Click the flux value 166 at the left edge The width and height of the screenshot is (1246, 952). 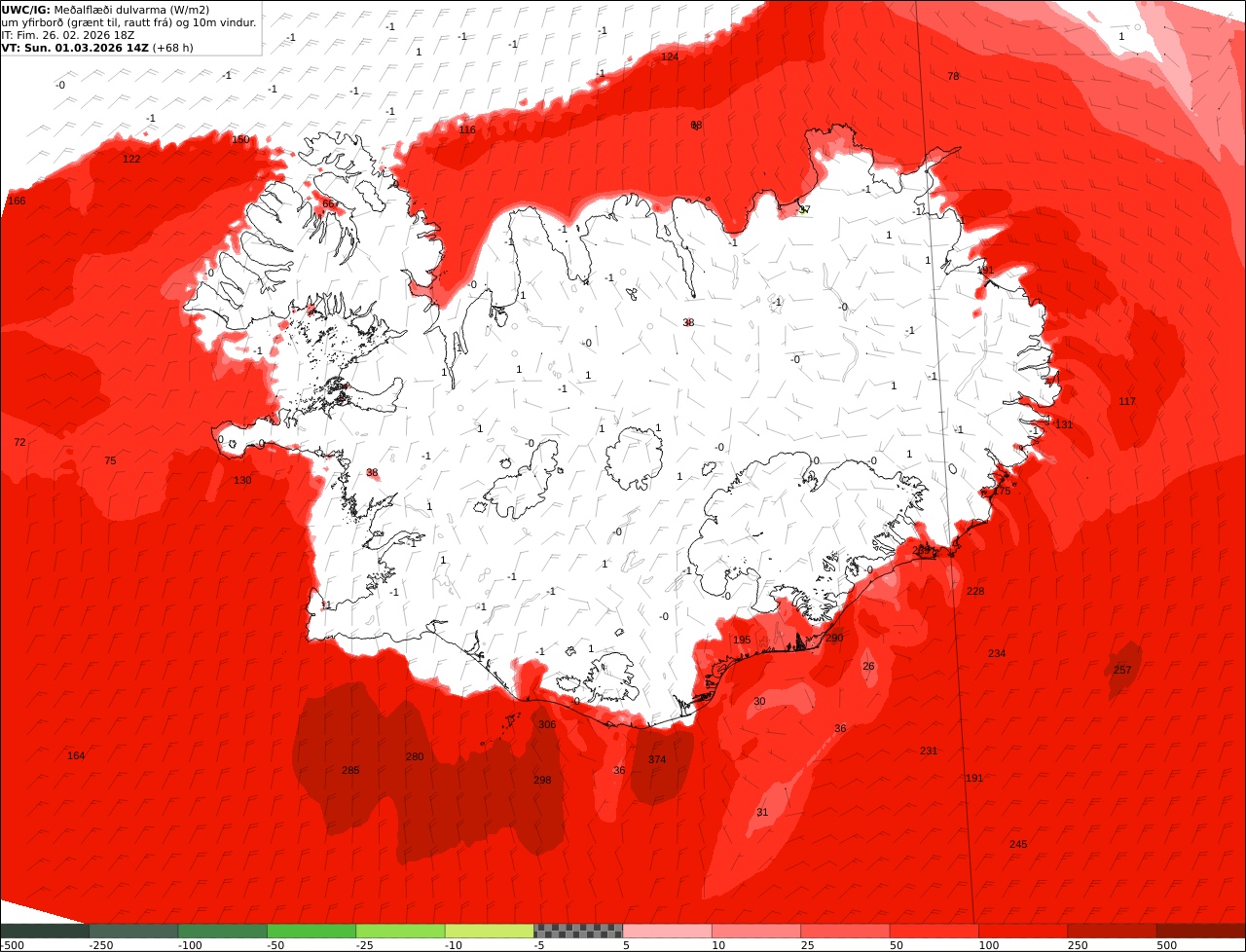tap(17, 201)
